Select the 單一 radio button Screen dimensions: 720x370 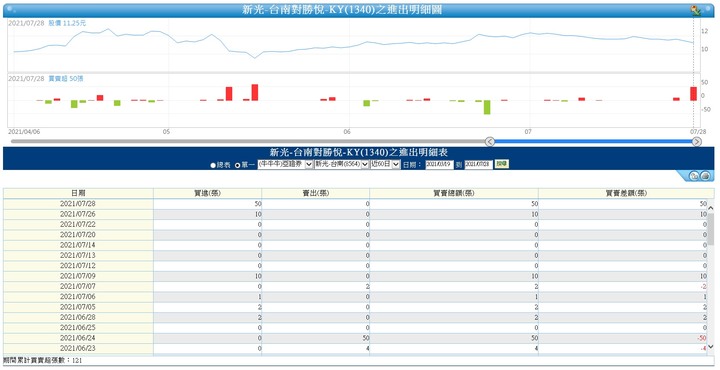(237, 165)
